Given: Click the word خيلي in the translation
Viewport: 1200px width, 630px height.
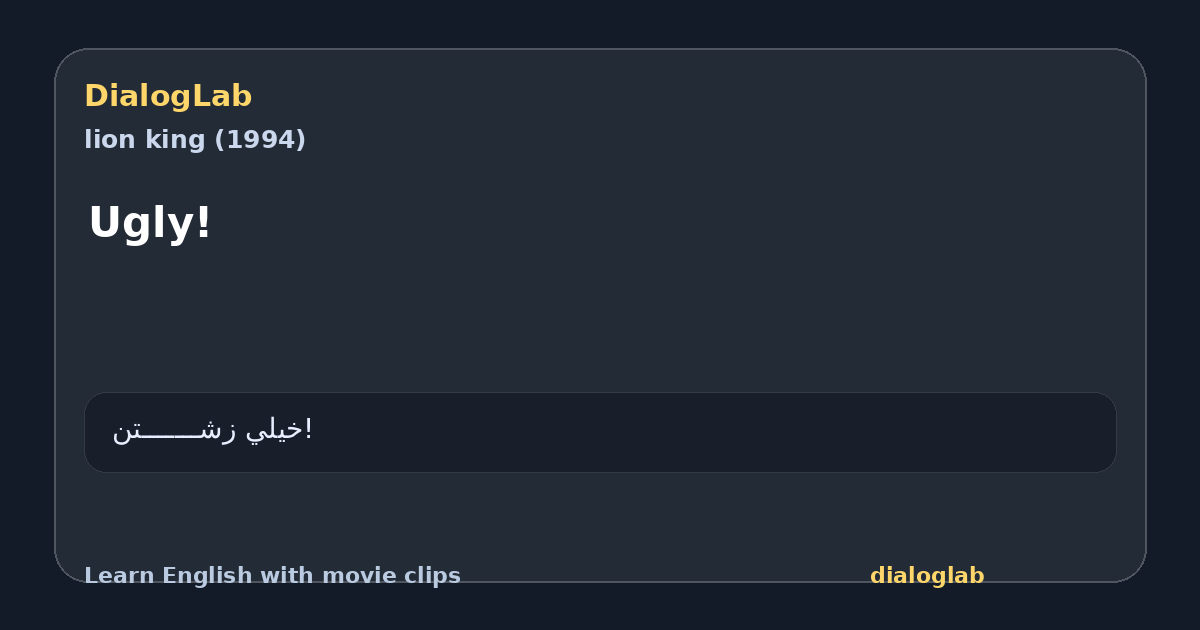Looking at the screenshot, I should (275, 430).
